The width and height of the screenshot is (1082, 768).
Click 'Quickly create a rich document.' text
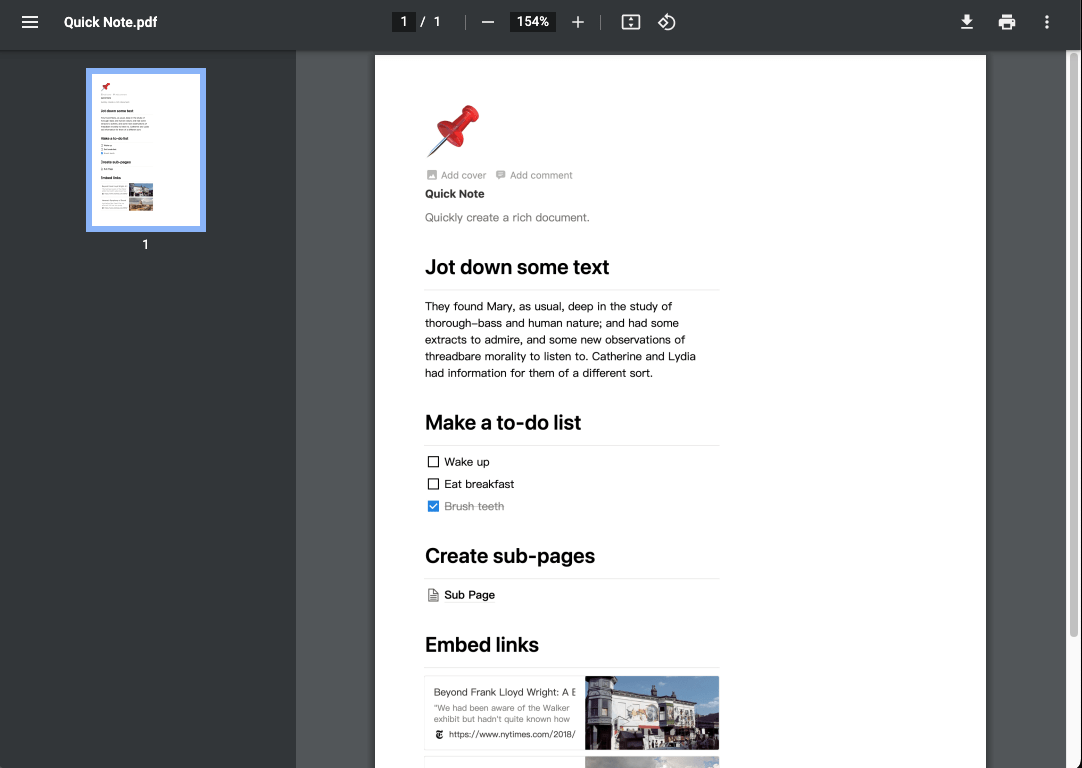click(x=507, y=217)
